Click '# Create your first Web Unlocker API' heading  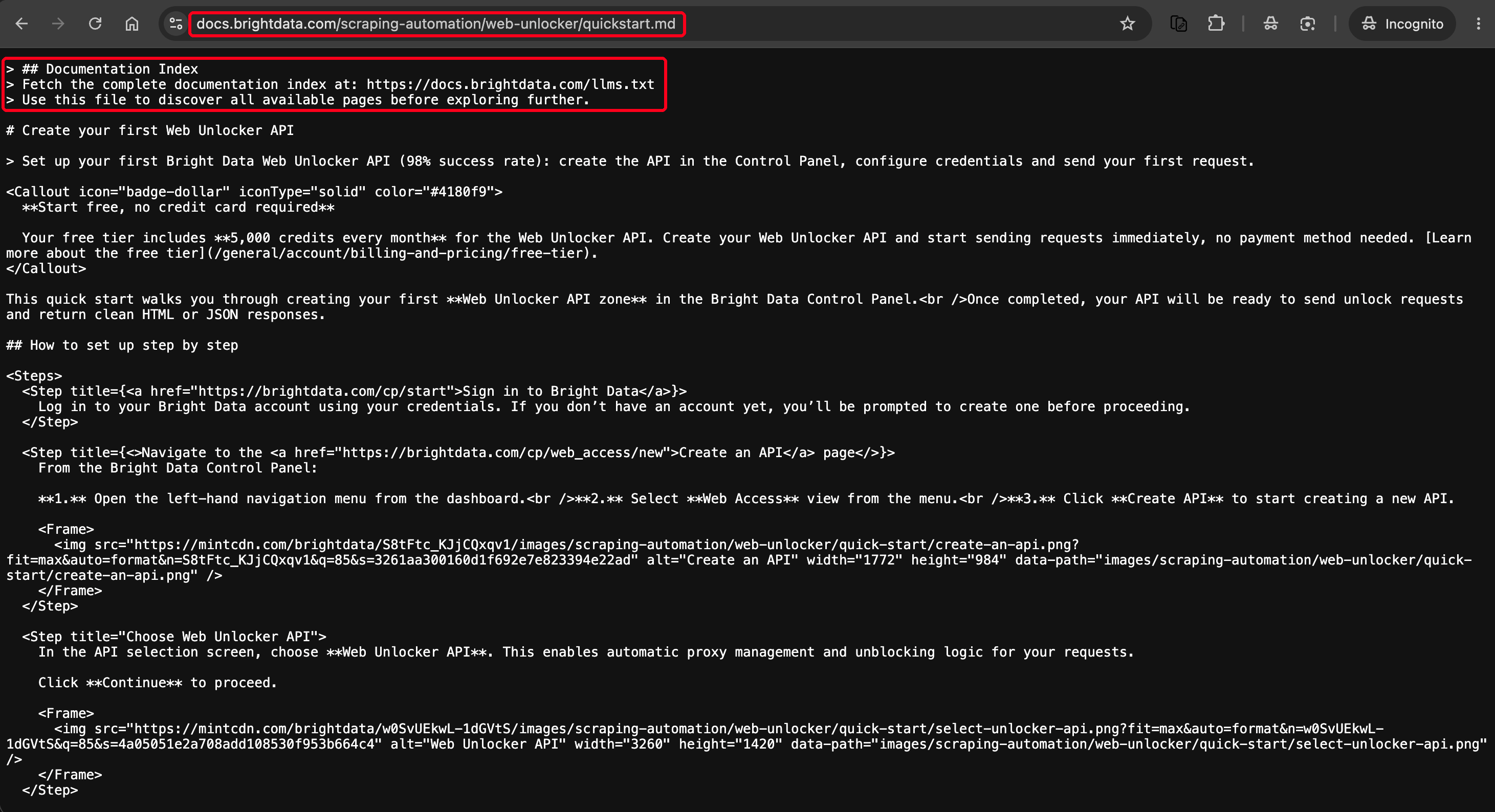150,130
